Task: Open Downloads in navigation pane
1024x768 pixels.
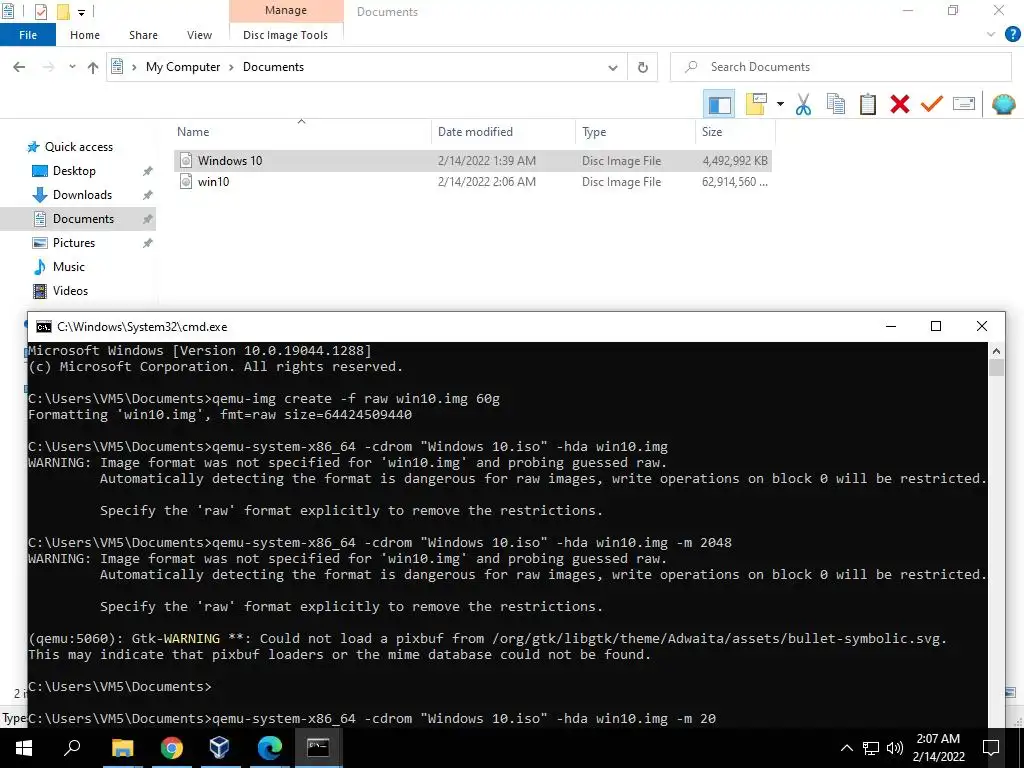Action: click(82, 195)
